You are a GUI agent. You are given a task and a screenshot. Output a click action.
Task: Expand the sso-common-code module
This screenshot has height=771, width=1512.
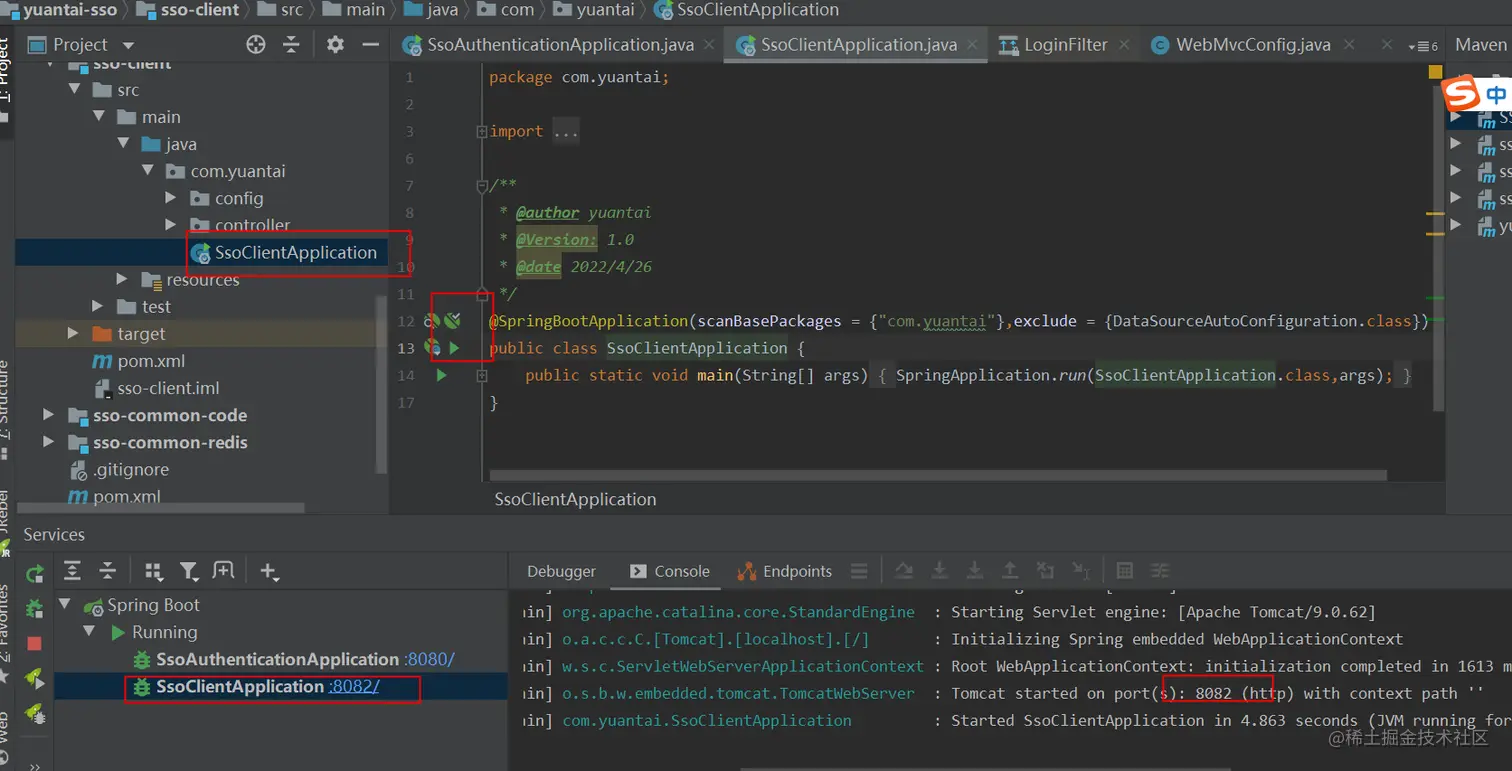point(49,415)
